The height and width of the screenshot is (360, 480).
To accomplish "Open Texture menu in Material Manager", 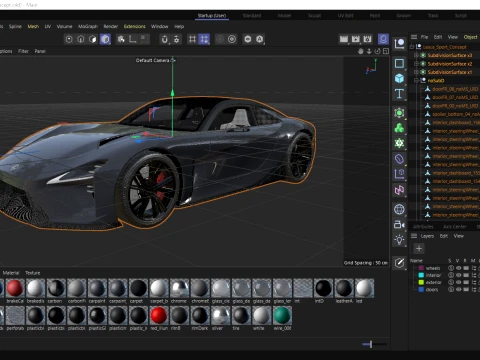I will [33, 273].
